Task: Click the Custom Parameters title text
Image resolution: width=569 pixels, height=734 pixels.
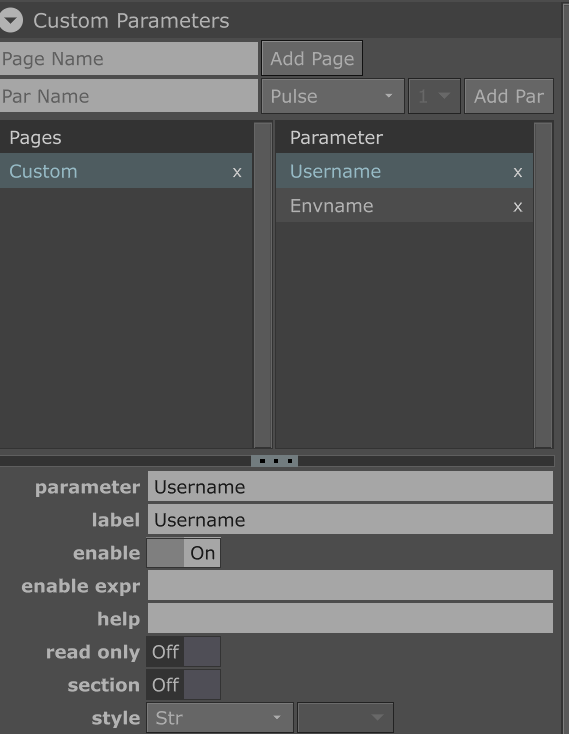Action: coord(131,21)
